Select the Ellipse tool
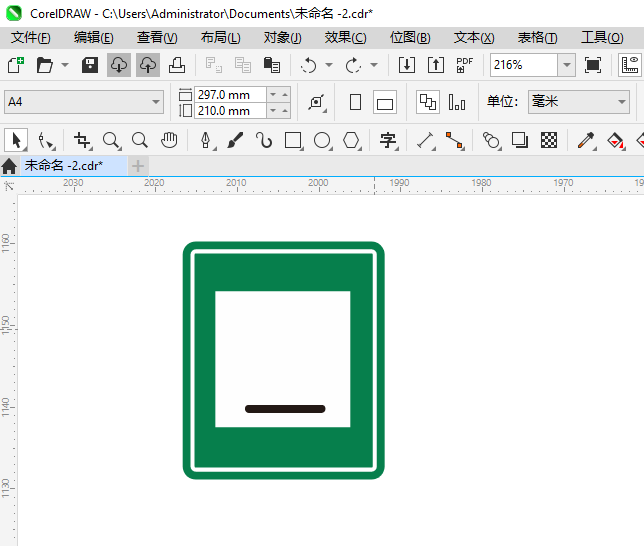Screen dimensions: 644x546 tap(322, 141)
